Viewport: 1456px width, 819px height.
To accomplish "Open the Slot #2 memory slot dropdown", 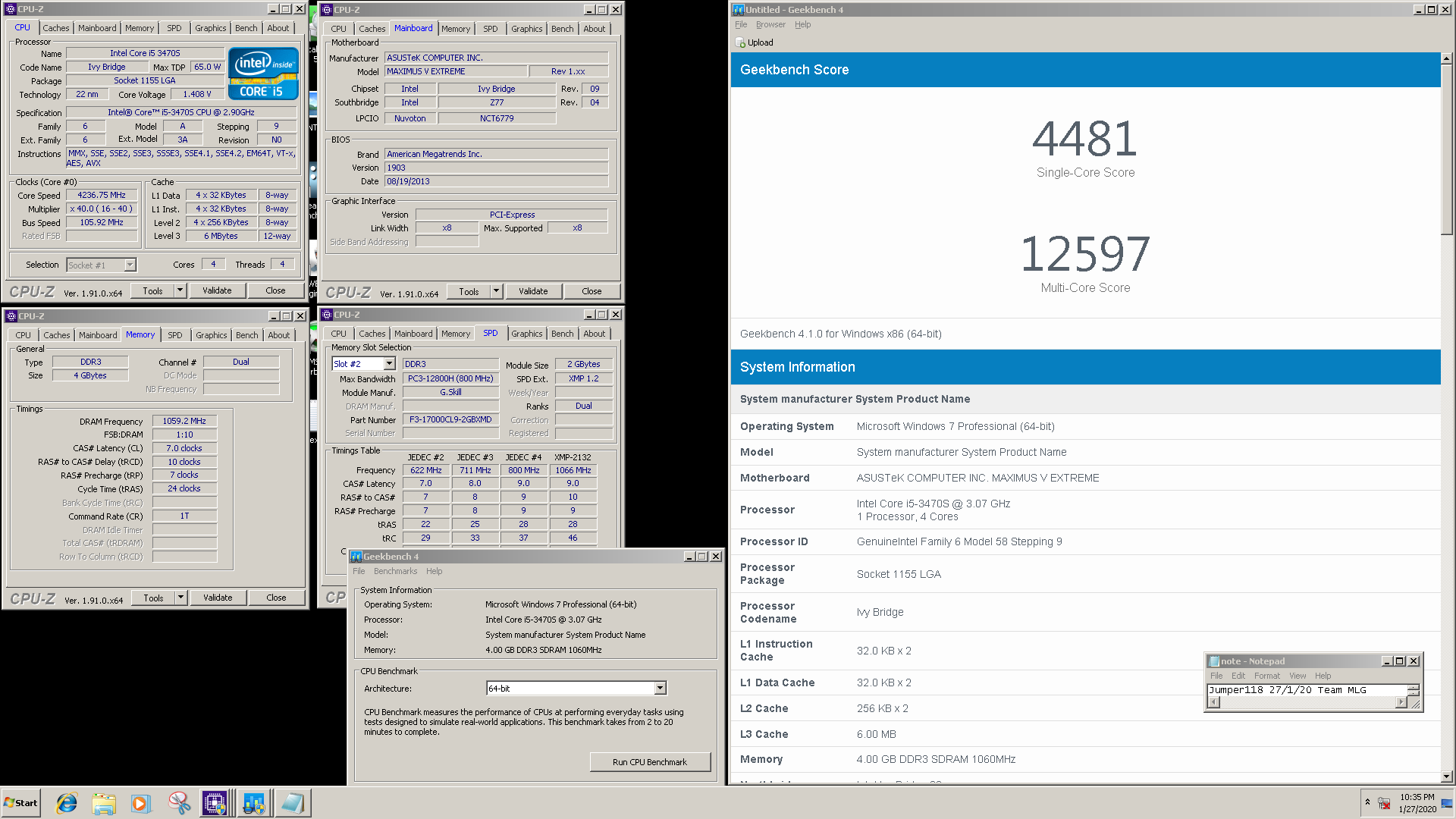I will pyautogui.click(x=389, y=364).
